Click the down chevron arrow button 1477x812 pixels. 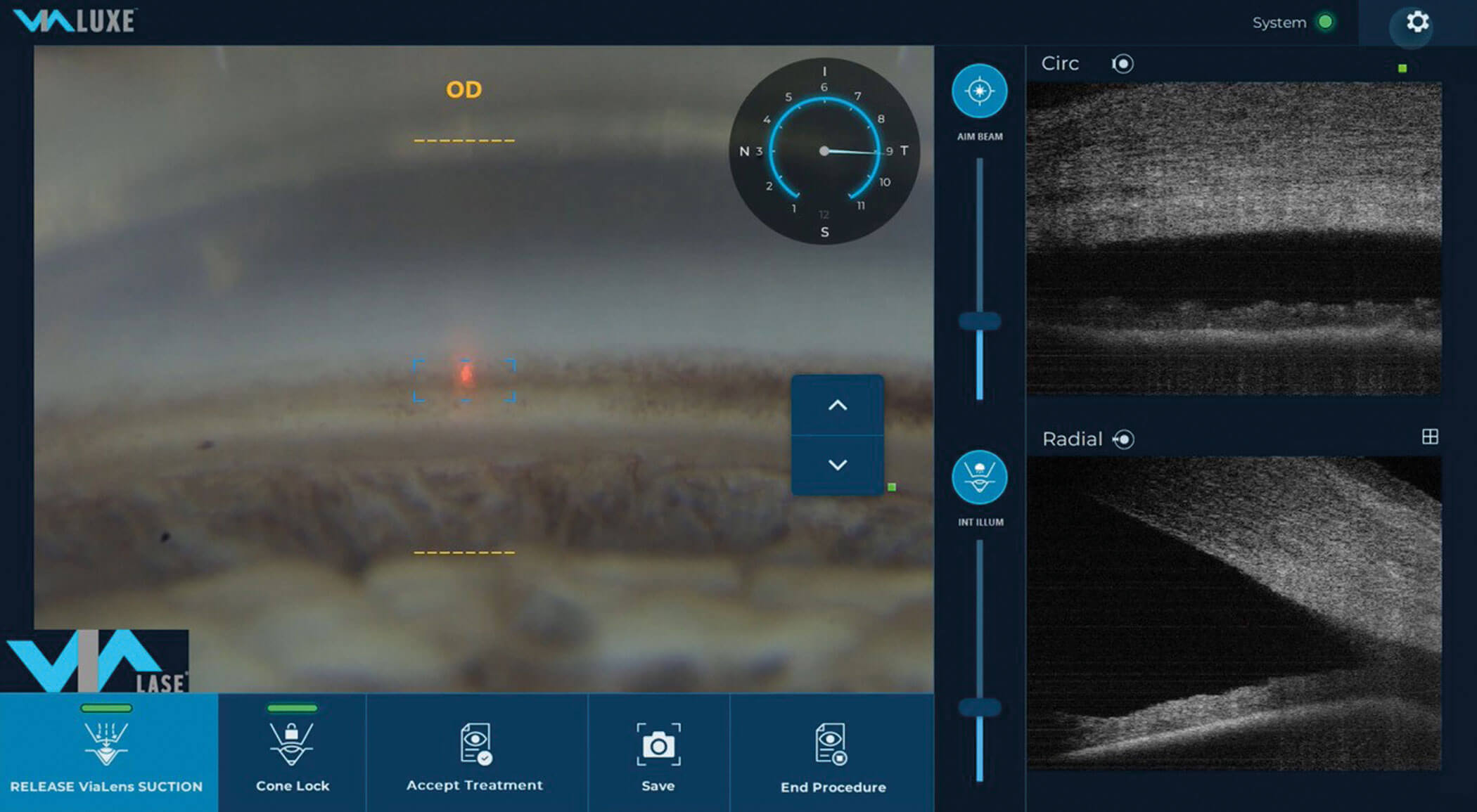click(x=837, y=465)
